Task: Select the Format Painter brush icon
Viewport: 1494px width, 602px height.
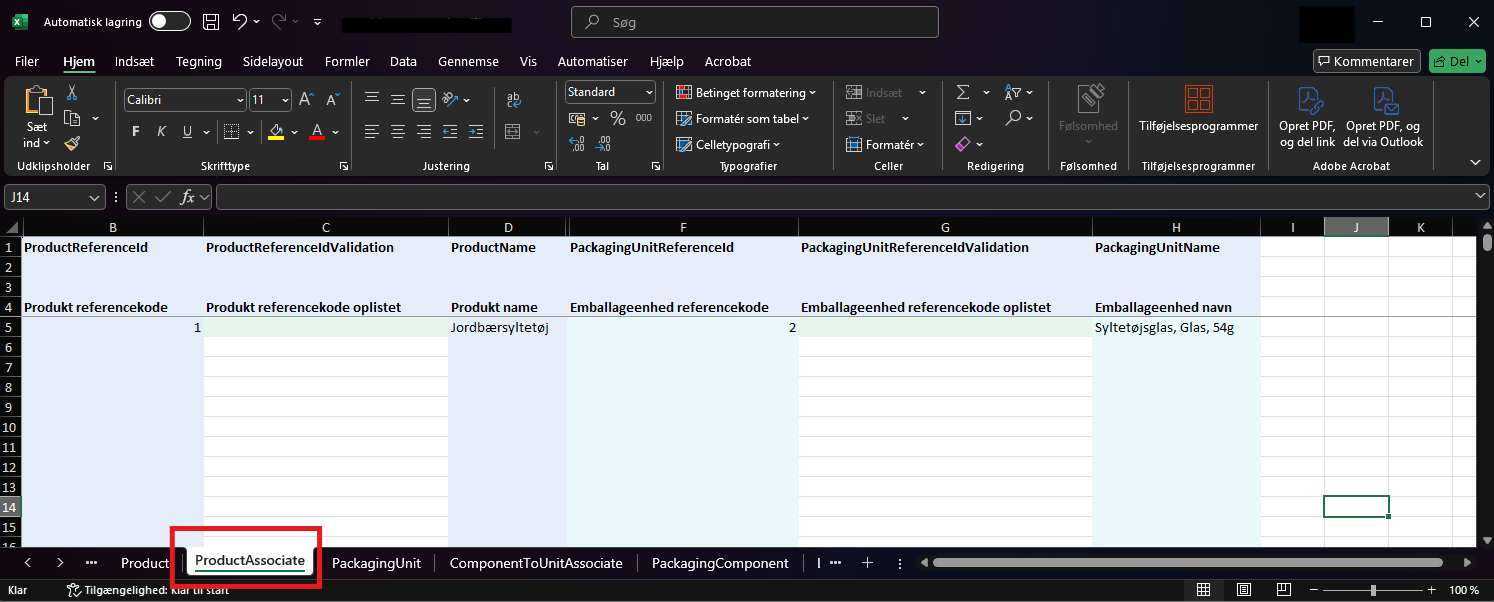Action: tap(72, 144)
